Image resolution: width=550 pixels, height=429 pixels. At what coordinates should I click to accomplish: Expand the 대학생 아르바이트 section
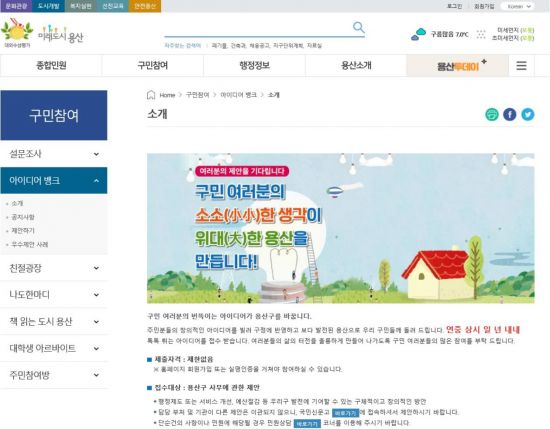54,348
